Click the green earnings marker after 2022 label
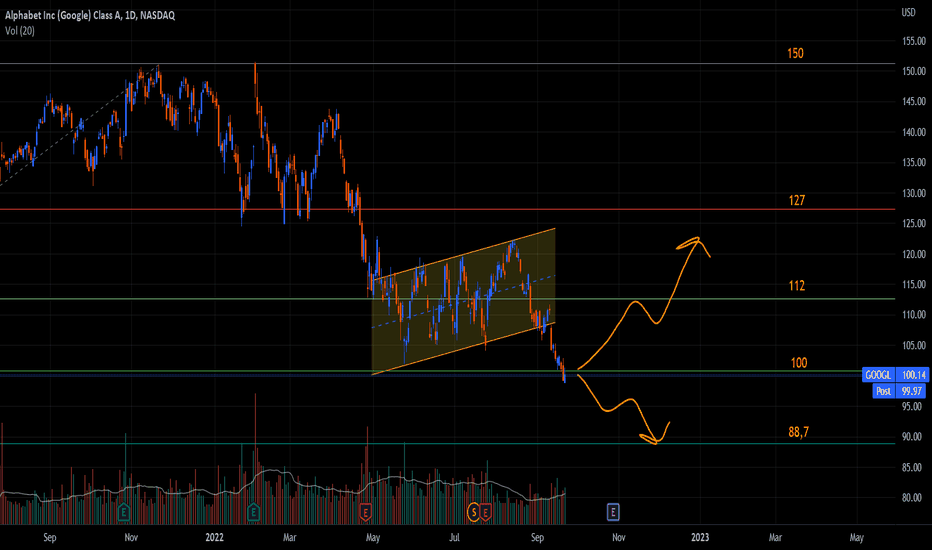This screenshot has width=932, height=550. [253, 511]
